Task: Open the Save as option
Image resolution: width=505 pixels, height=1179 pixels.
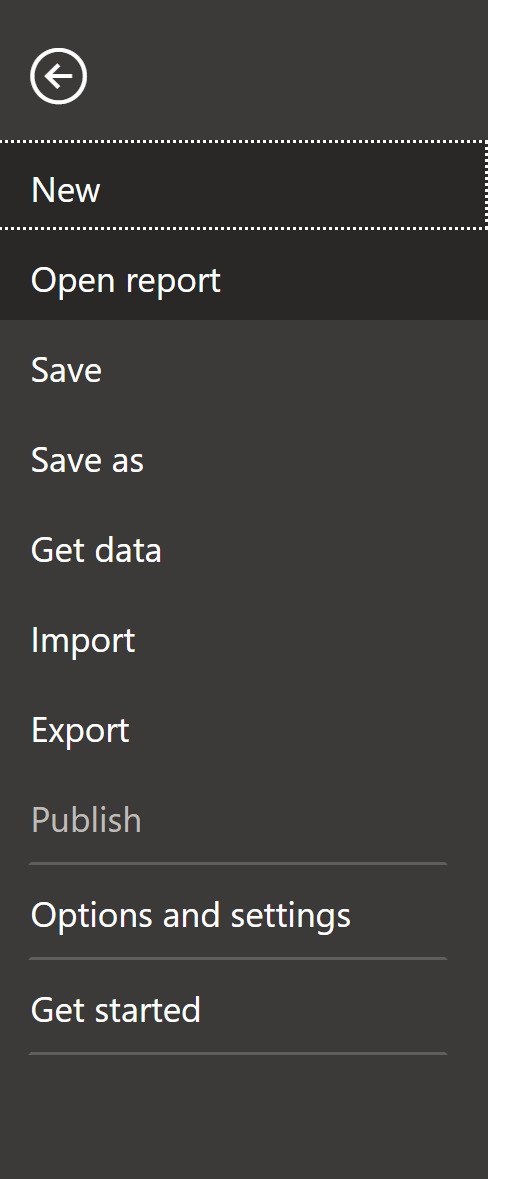Action: click(243, 460)
